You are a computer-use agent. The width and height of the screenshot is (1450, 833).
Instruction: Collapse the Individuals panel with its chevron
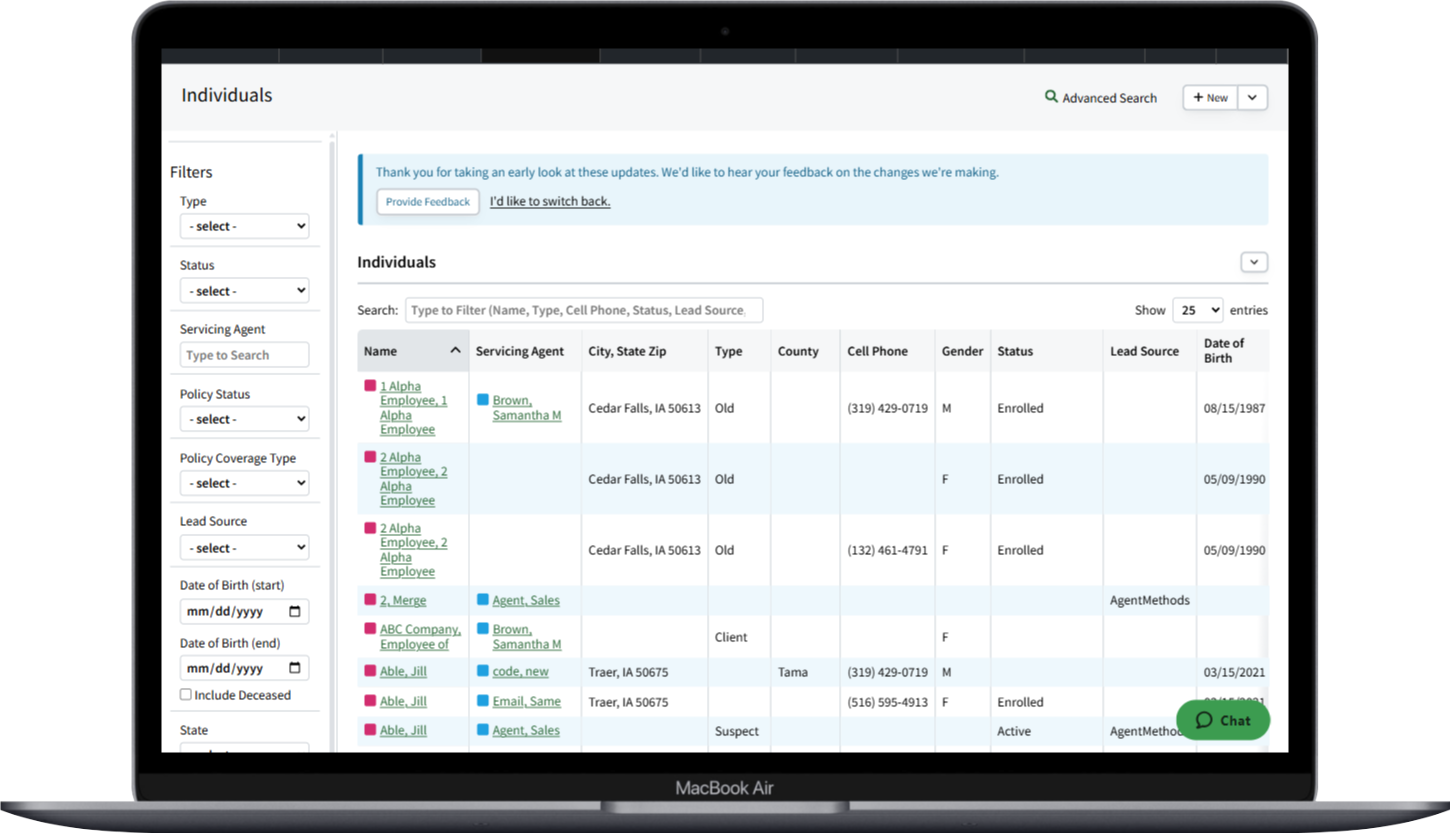[1253, 261]
